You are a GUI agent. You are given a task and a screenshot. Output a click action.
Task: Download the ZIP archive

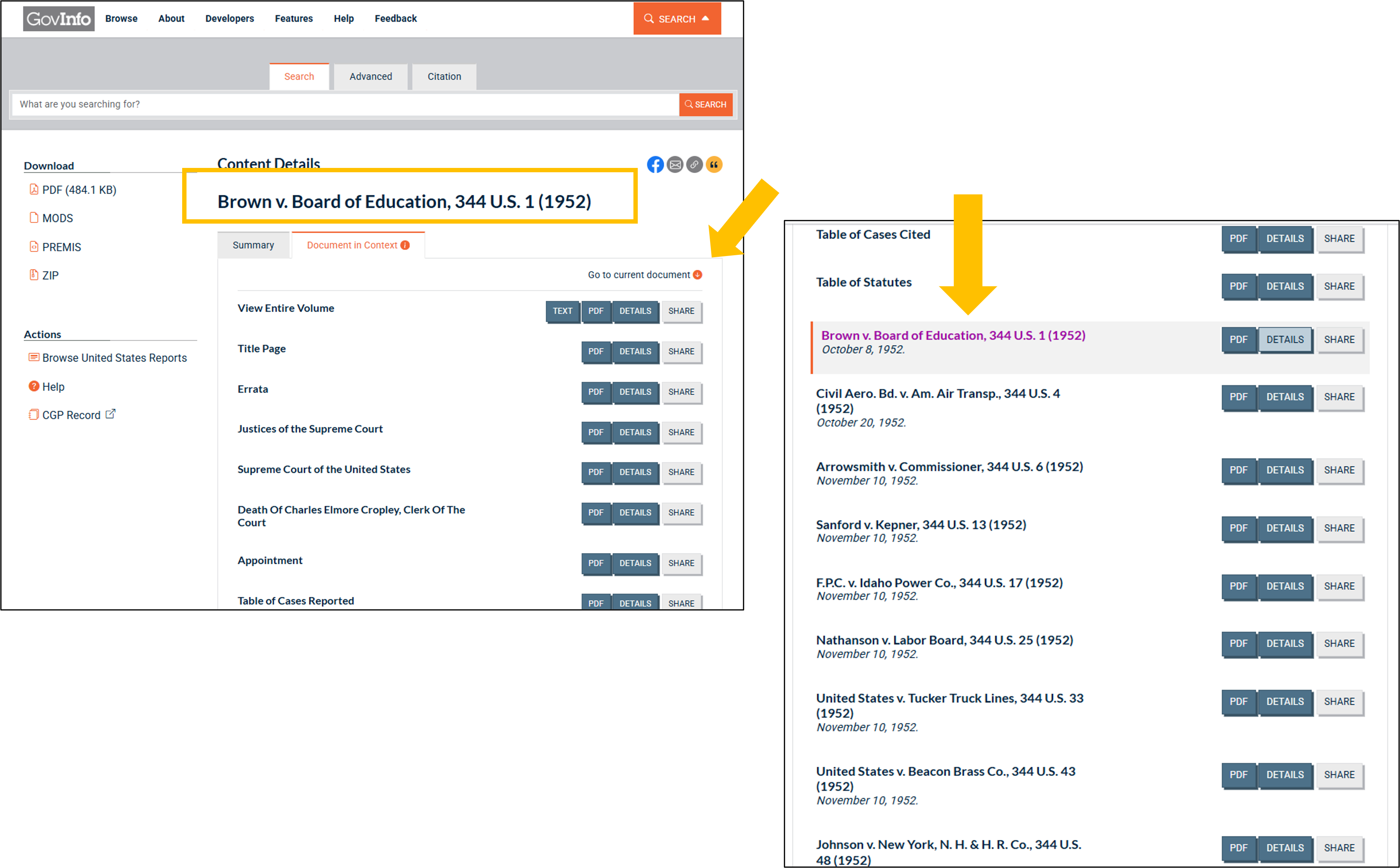point(51,275)
